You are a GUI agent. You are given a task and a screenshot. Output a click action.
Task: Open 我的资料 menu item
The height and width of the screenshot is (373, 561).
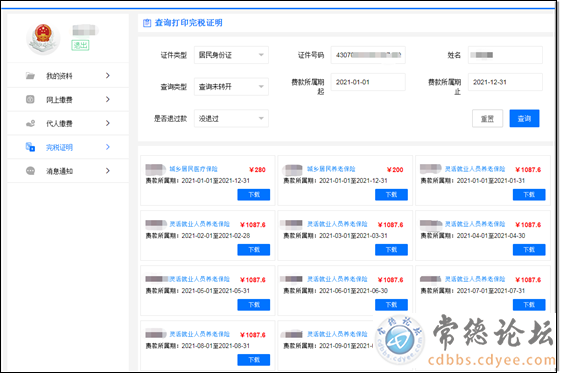coord(68,75)
